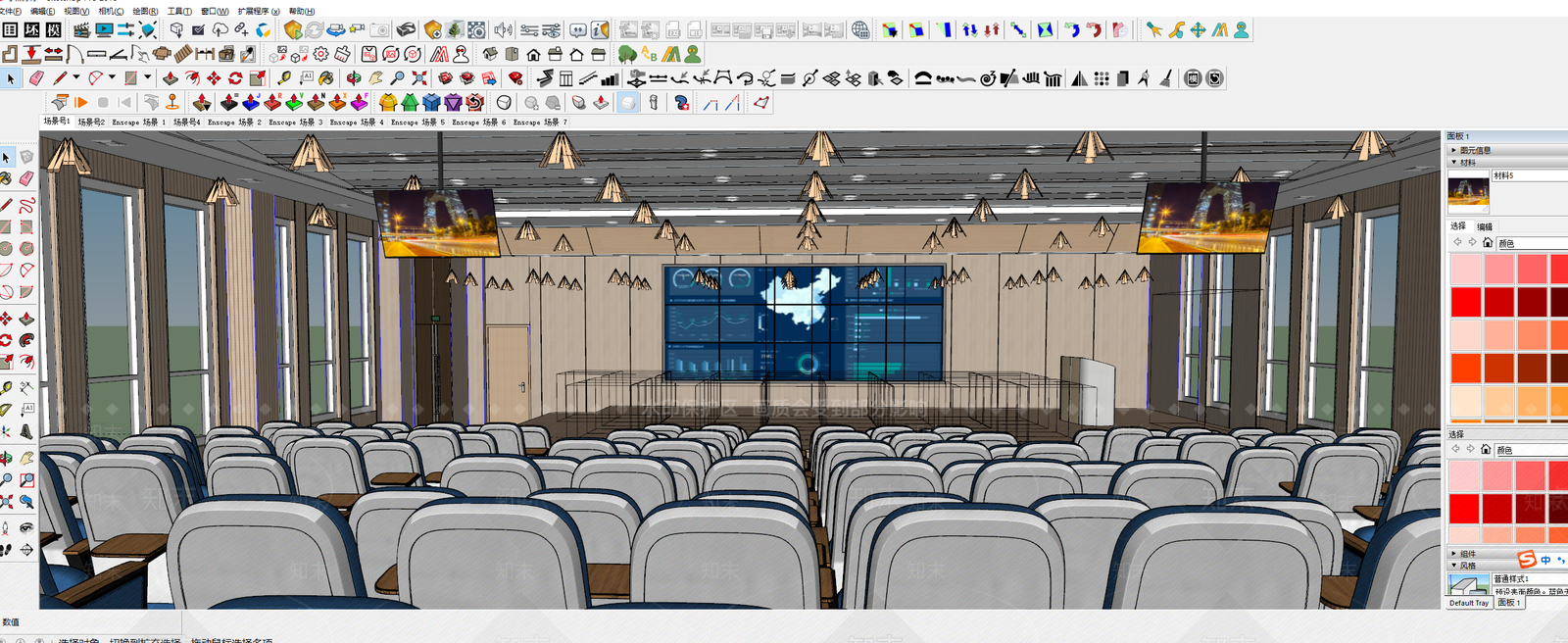Select the Zoom Window tool

26,480
